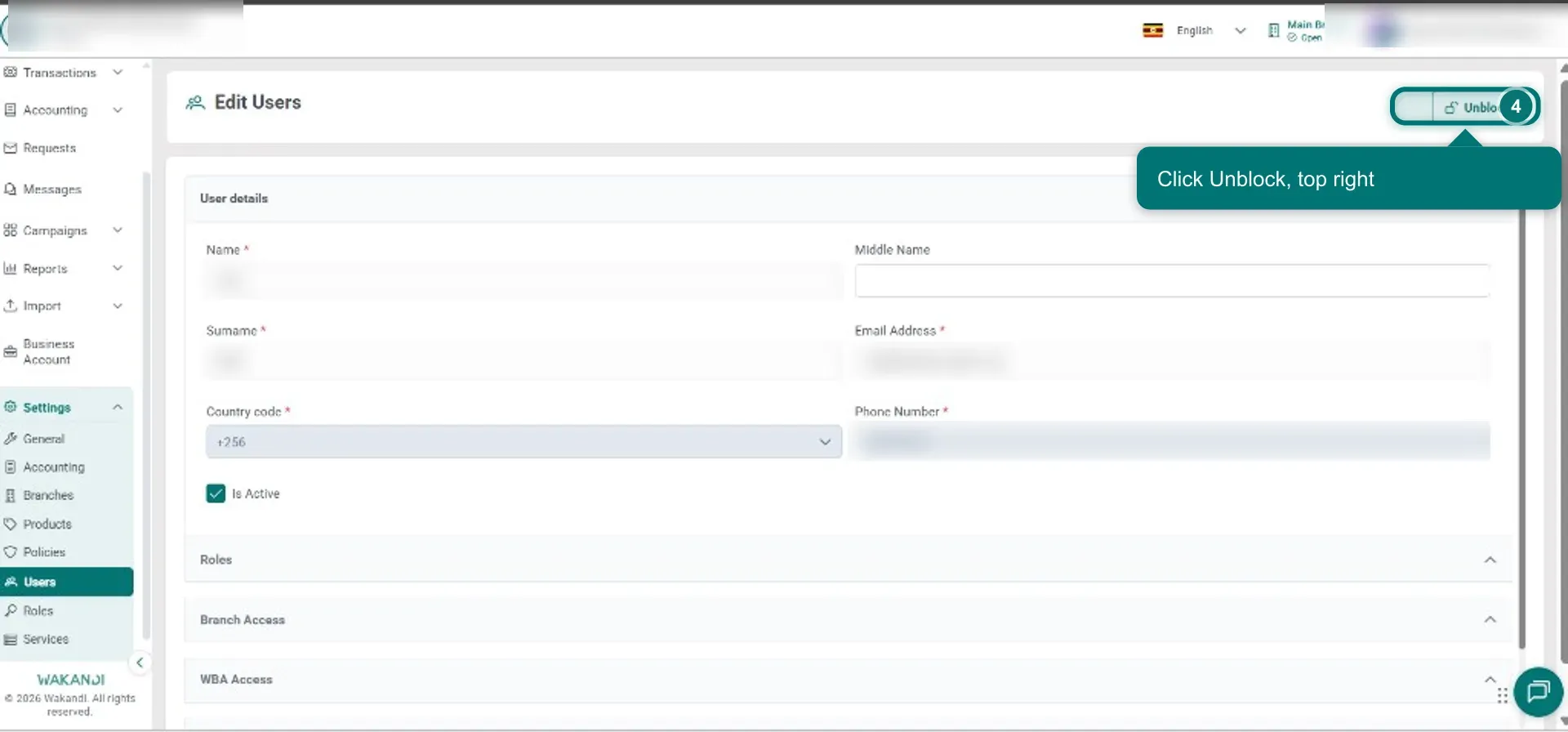Expand the Transactions menu chevron
Image resolution: width=1568 pixels, height=732 pixels.
point(118,72)
